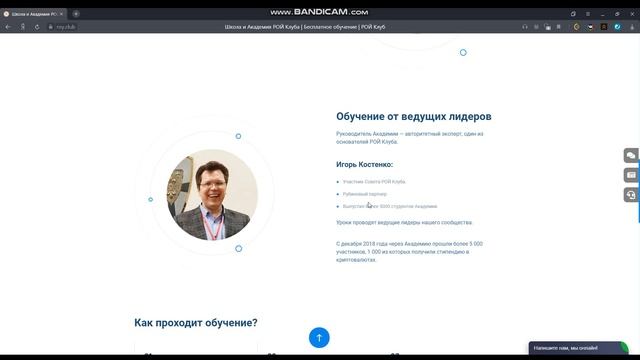Open the browser hamburger menu
The height and width of the screenshot is (360, 640).
pos(588,14)
